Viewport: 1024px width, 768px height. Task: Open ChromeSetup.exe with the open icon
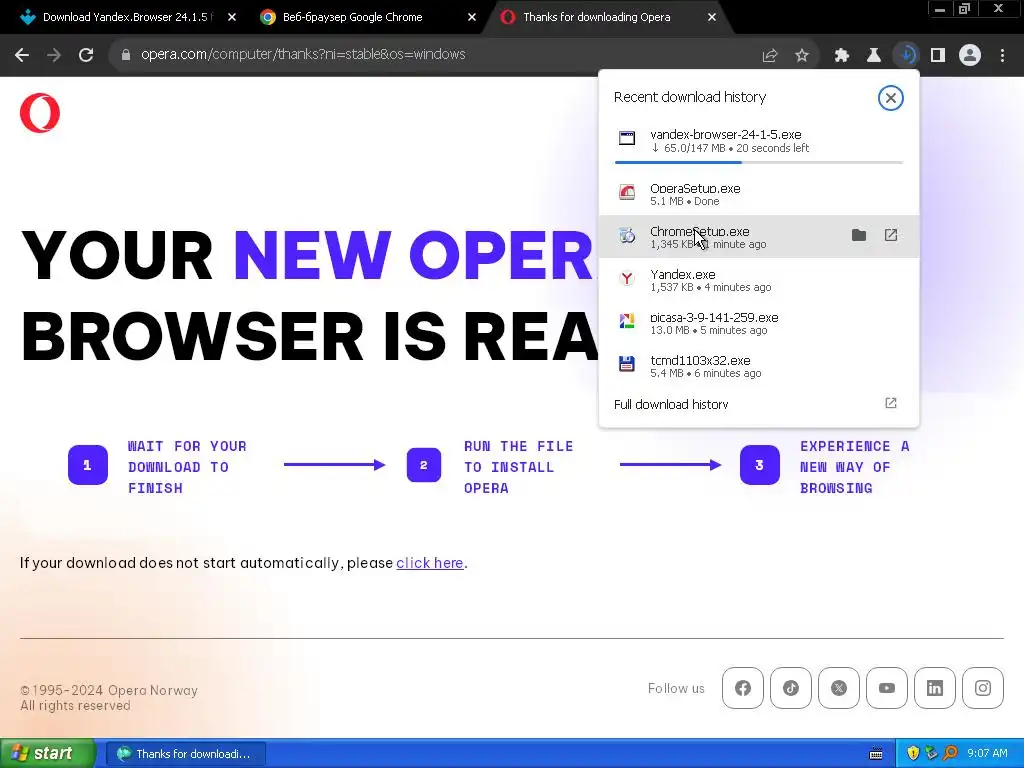[x=891, y=235]
